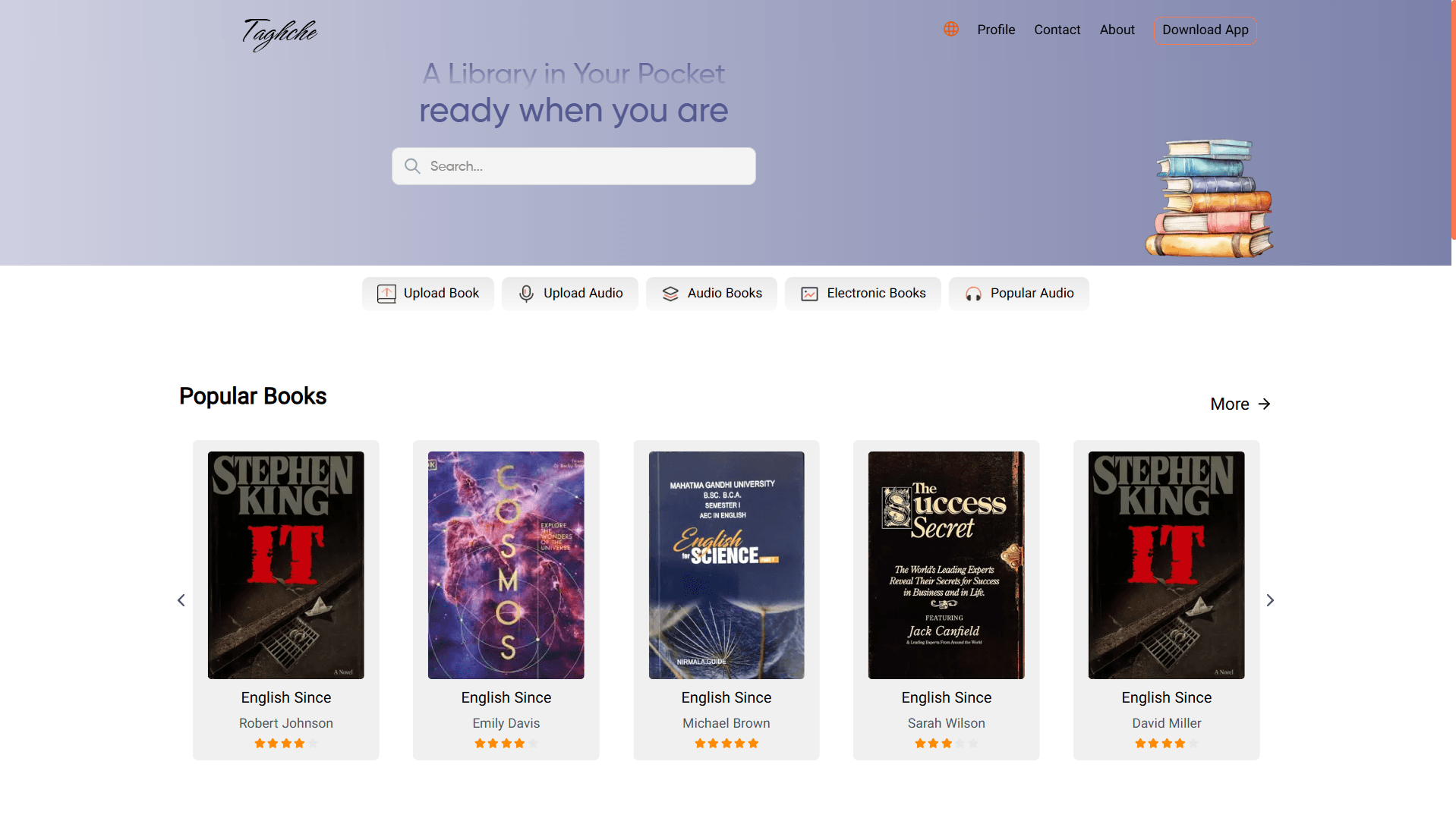Open the Taghche logo homepage
The height and width of the screenshot is (818, 1456).
point(279,34)
